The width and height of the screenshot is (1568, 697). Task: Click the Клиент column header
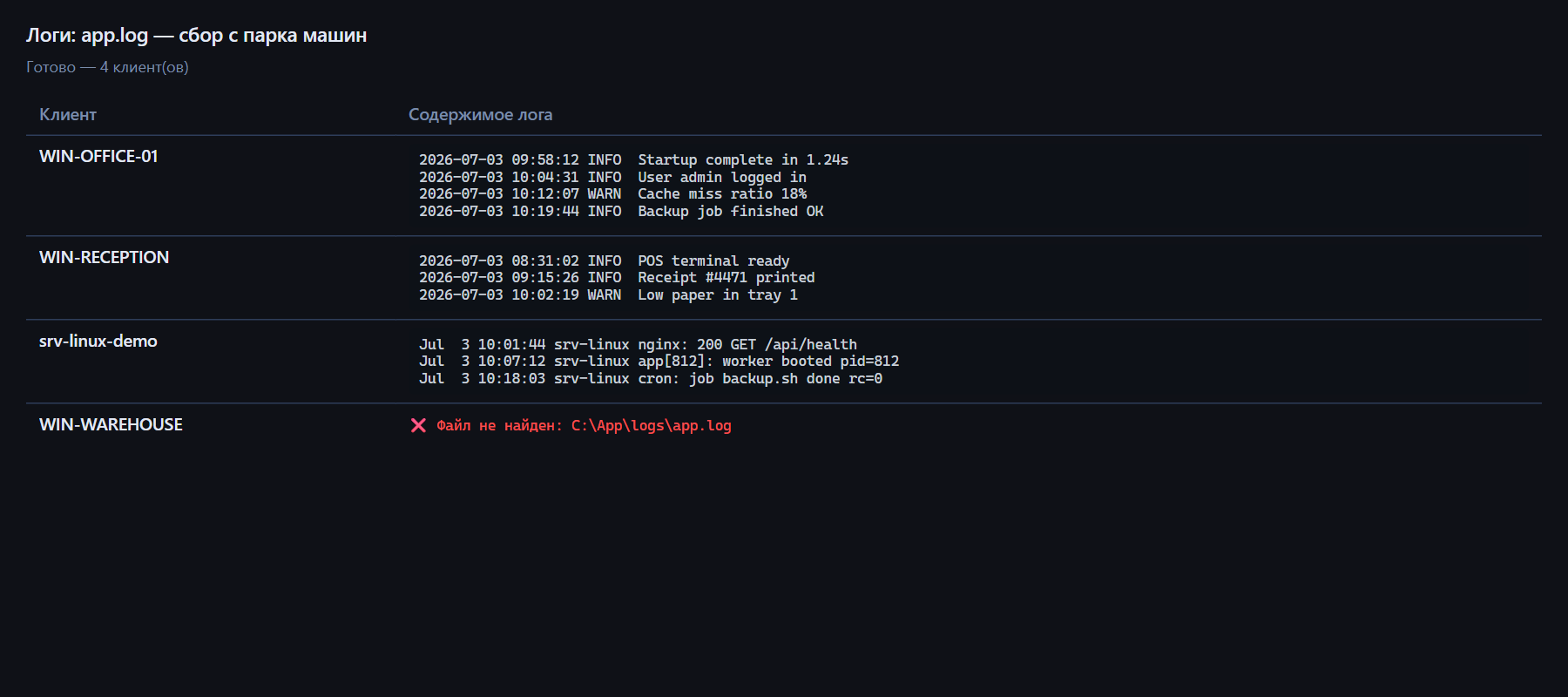68,115
